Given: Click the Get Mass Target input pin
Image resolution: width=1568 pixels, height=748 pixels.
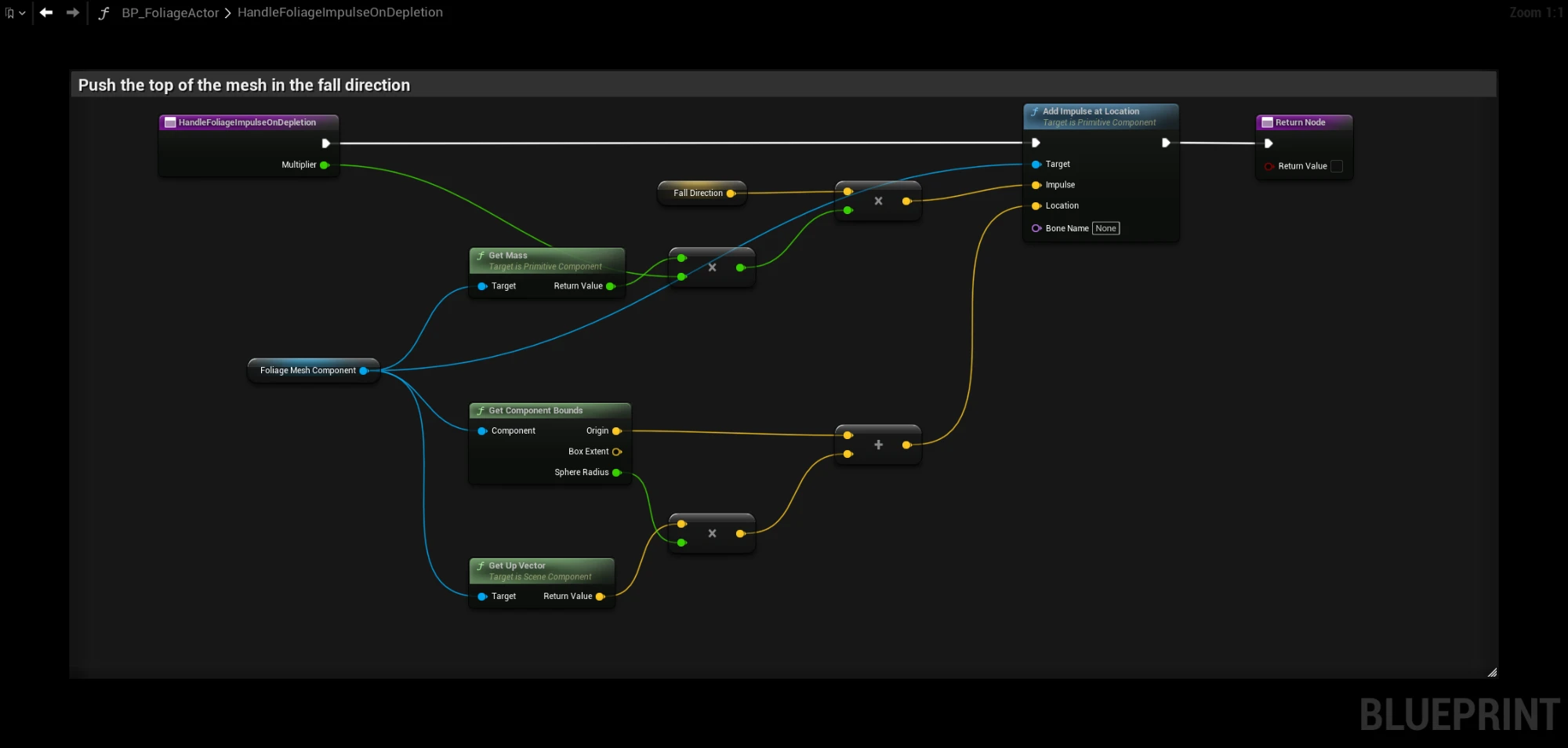Looking at the screenshot, I should [x=482, y=286].
